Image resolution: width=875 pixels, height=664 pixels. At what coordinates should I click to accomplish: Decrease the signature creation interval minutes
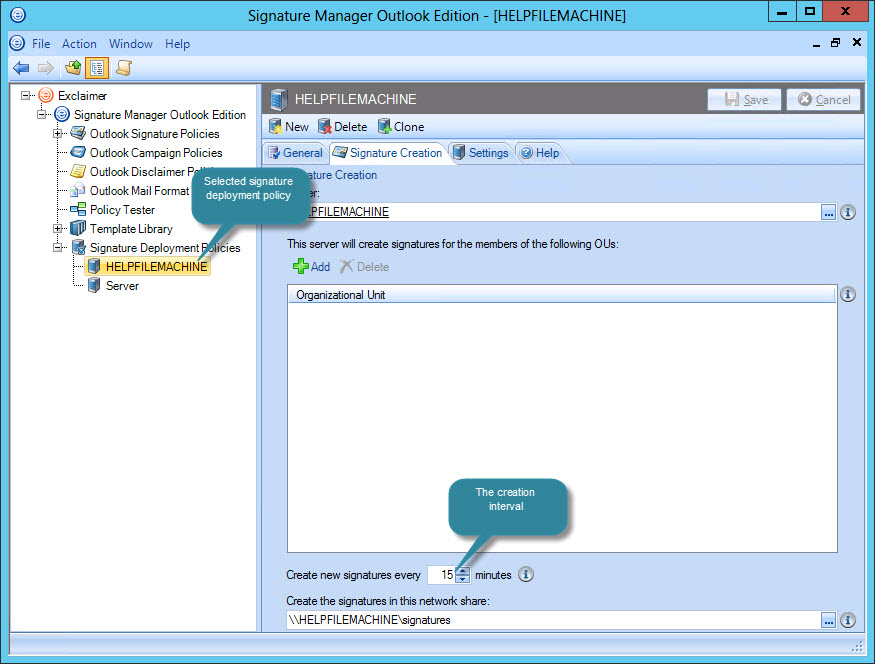(463, 579)
